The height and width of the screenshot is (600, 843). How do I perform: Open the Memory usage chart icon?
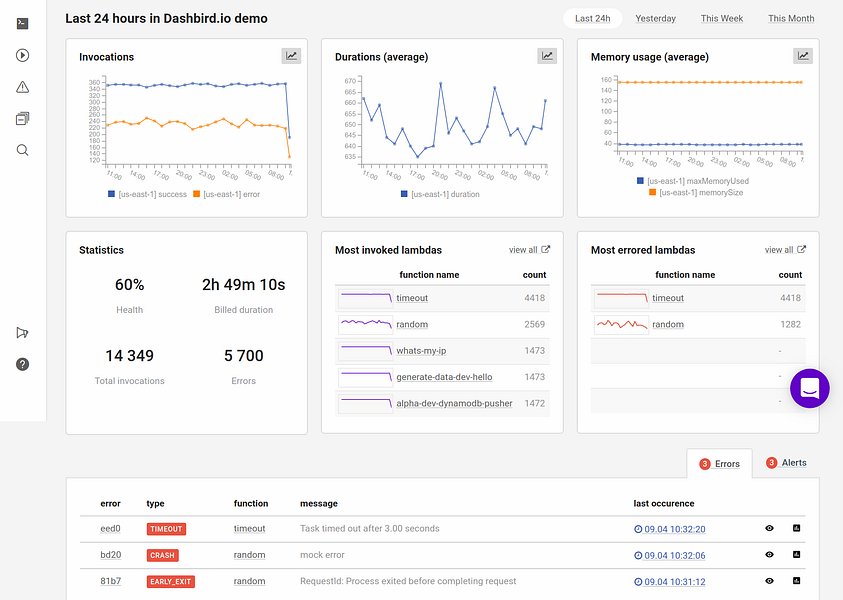pyautogui.click(x=803, y=56)
